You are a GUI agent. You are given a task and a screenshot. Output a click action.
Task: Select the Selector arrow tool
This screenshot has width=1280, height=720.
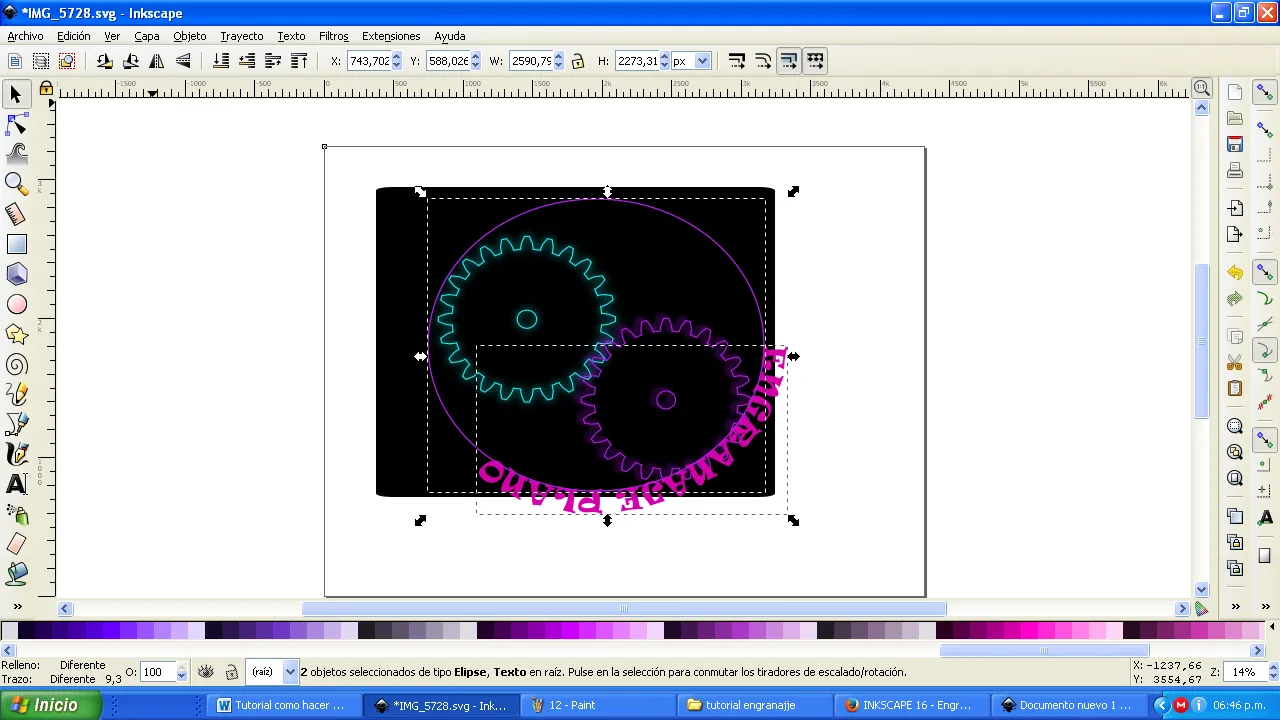point(16,94)
